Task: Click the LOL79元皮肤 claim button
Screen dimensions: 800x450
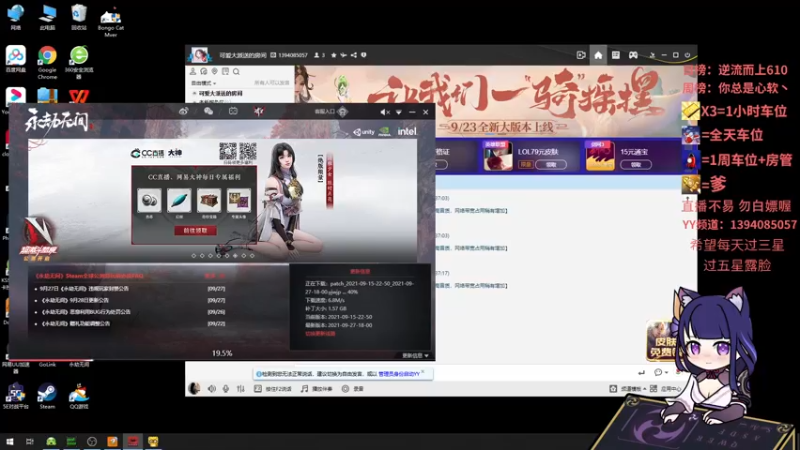Action: tap(551, 165)
